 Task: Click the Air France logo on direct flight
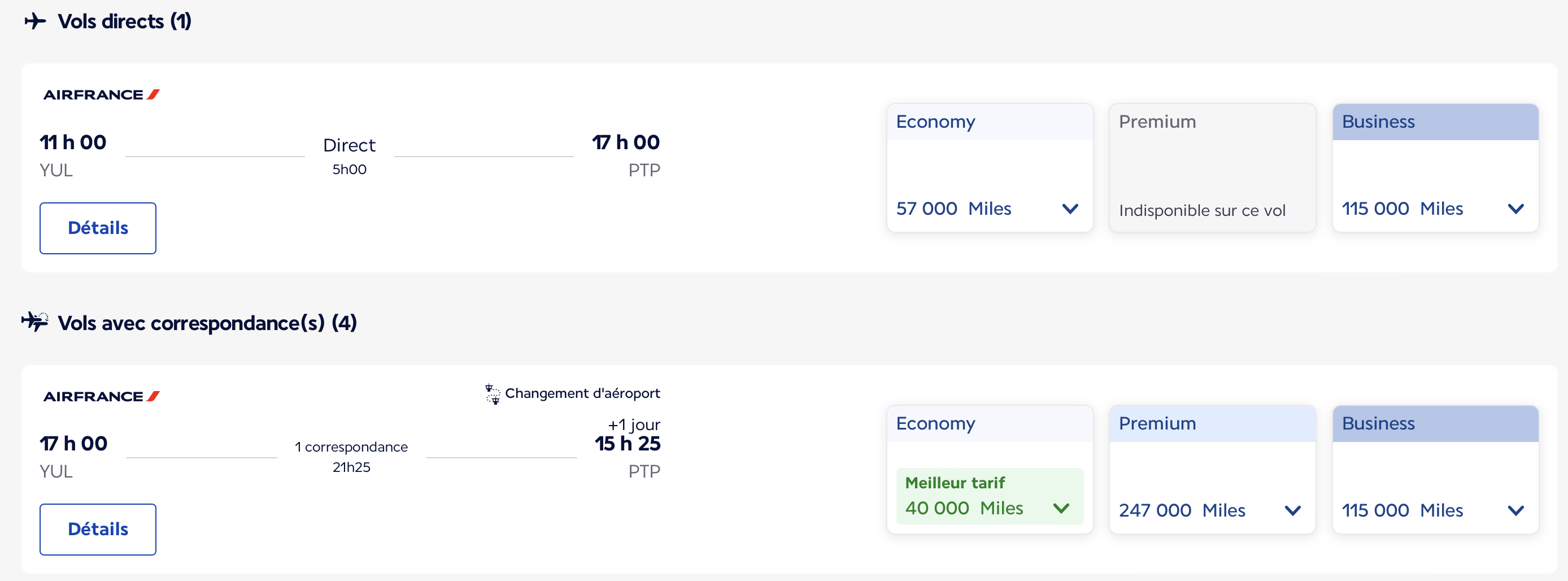coord(101,94)
